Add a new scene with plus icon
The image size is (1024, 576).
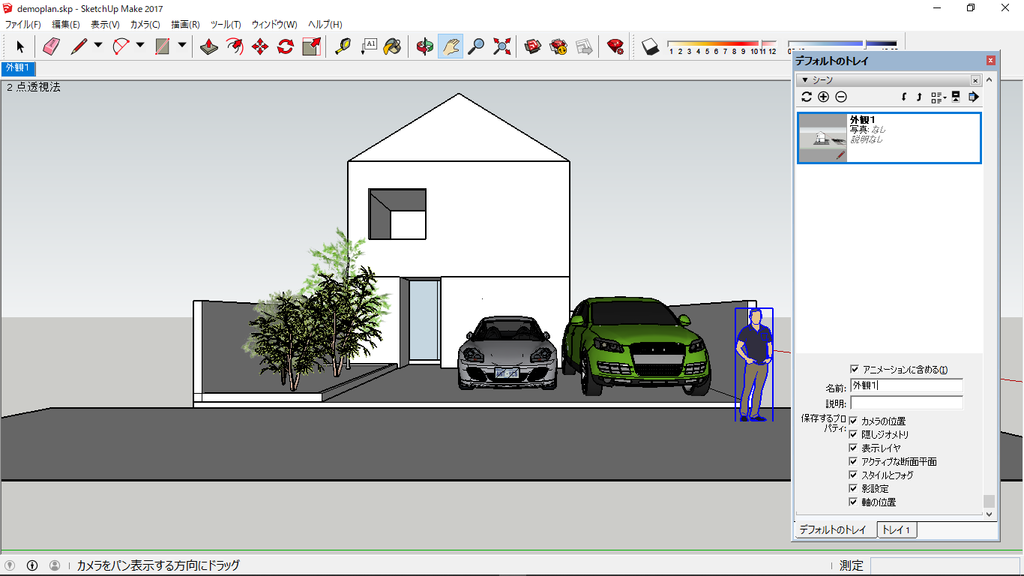[824, 97]
